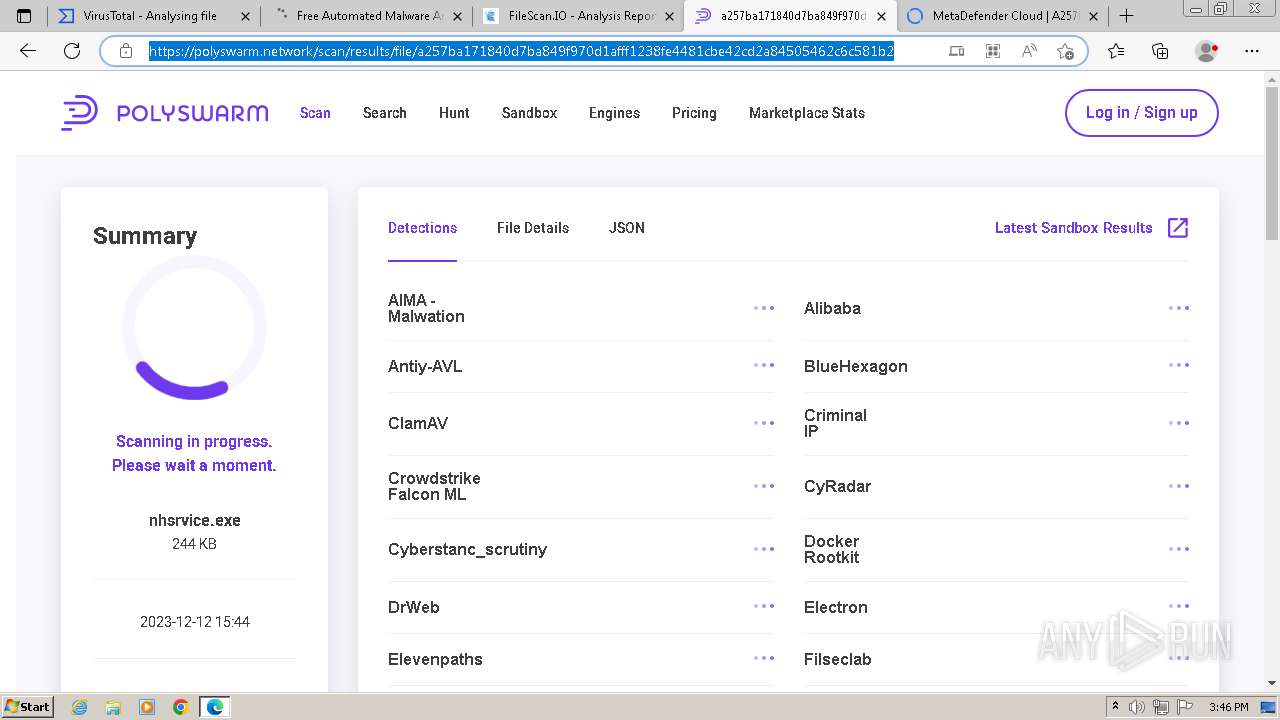
Task: Click the Log in / Sign up button
Action: 1142,113
